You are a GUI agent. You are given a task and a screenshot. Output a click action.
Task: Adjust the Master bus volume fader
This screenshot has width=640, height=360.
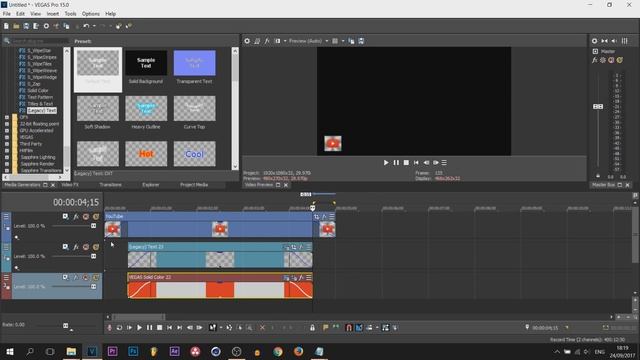point(598,107)
